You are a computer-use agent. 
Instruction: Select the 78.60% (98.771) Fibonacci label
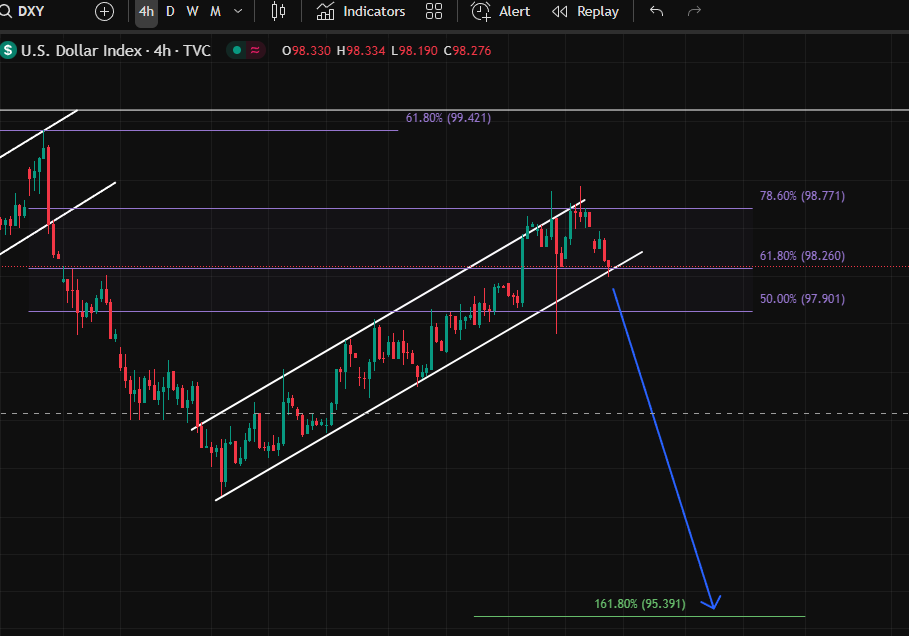pyautogui.click(x=802, y=196)
